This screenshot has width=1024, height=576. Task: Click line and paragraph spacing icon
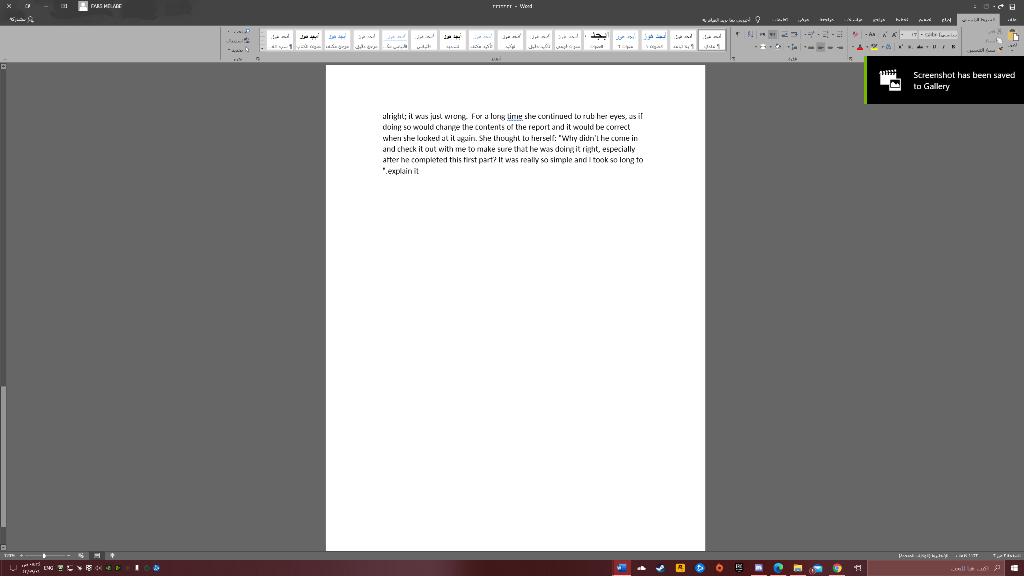tap(794, 47)
